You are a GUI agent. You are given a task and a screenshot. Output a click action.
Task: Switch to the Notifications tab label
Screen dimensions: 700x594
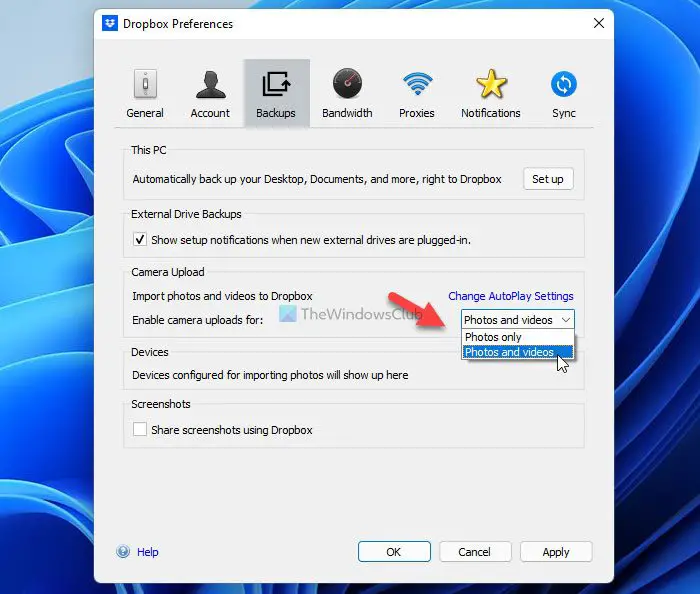(x=491, y=113)
